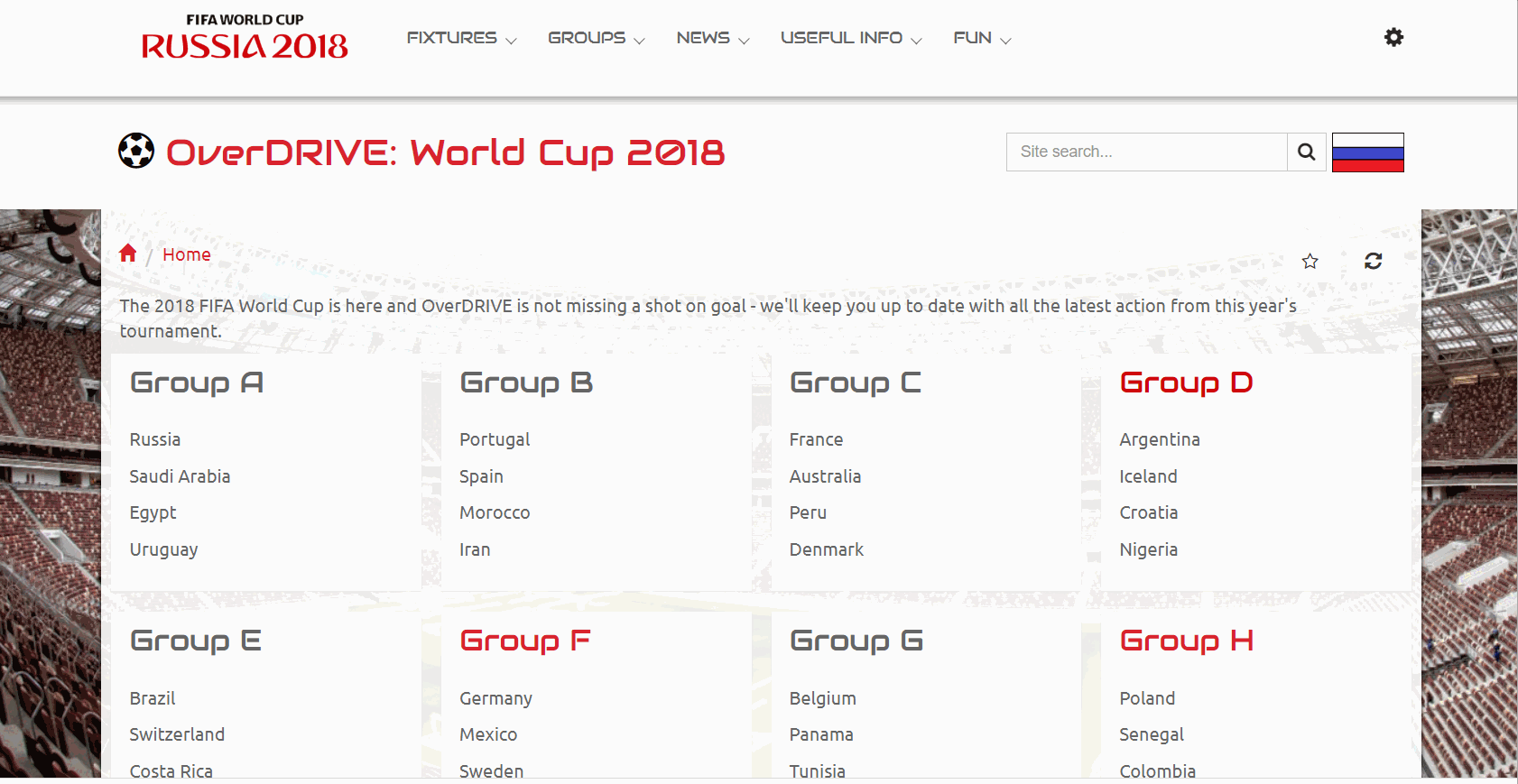Click the refresh arrows icon
The height and width of the screenshot is (784, 1518).
tap(1373, 261)
